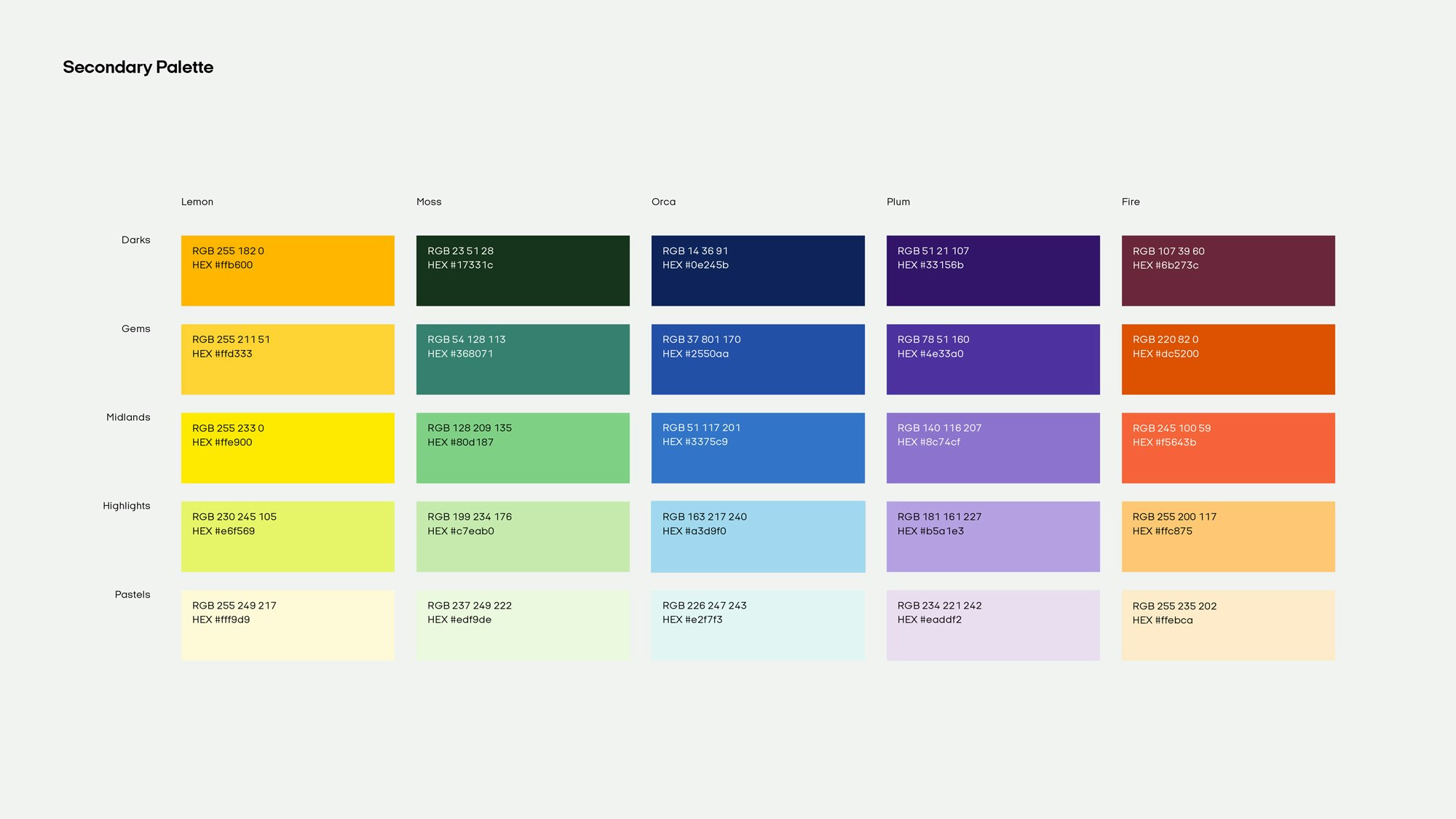Click the Fire Midlands swatch #f5643b
The width and height of the screenshot is (1456, 819).
tap(1227, 448)
